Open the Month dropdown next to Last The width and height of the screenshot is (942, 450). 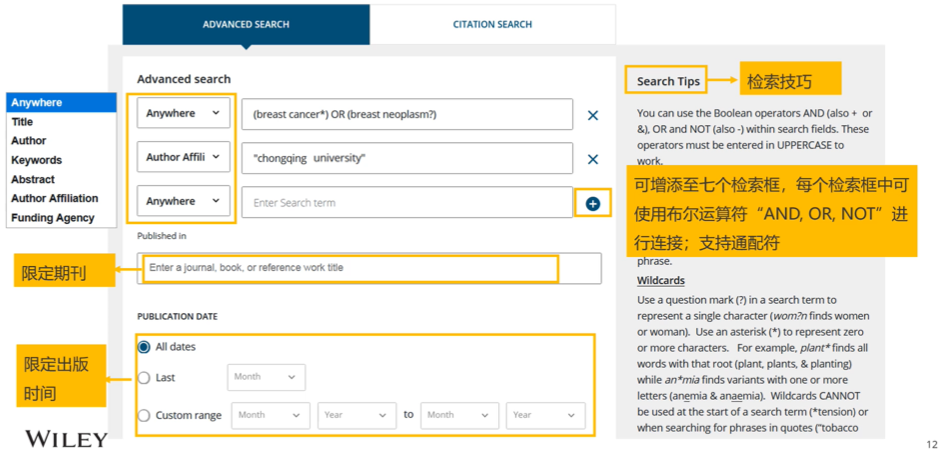coord(265,377)
